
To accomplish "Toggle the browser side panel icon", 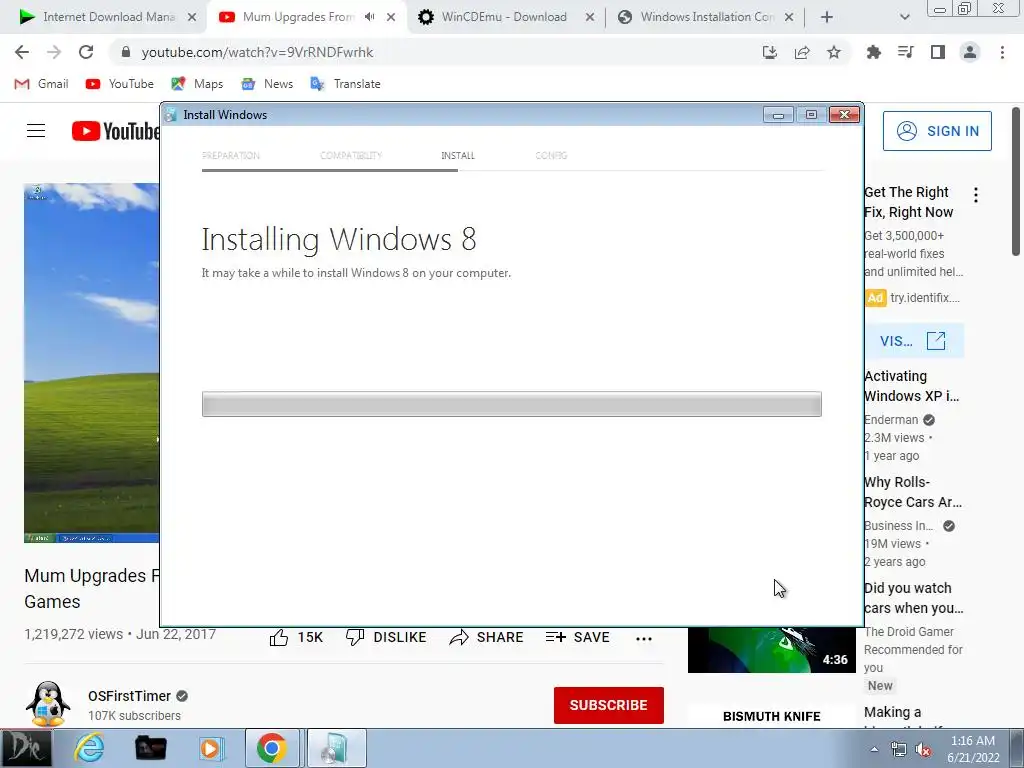I will (938, 52).
